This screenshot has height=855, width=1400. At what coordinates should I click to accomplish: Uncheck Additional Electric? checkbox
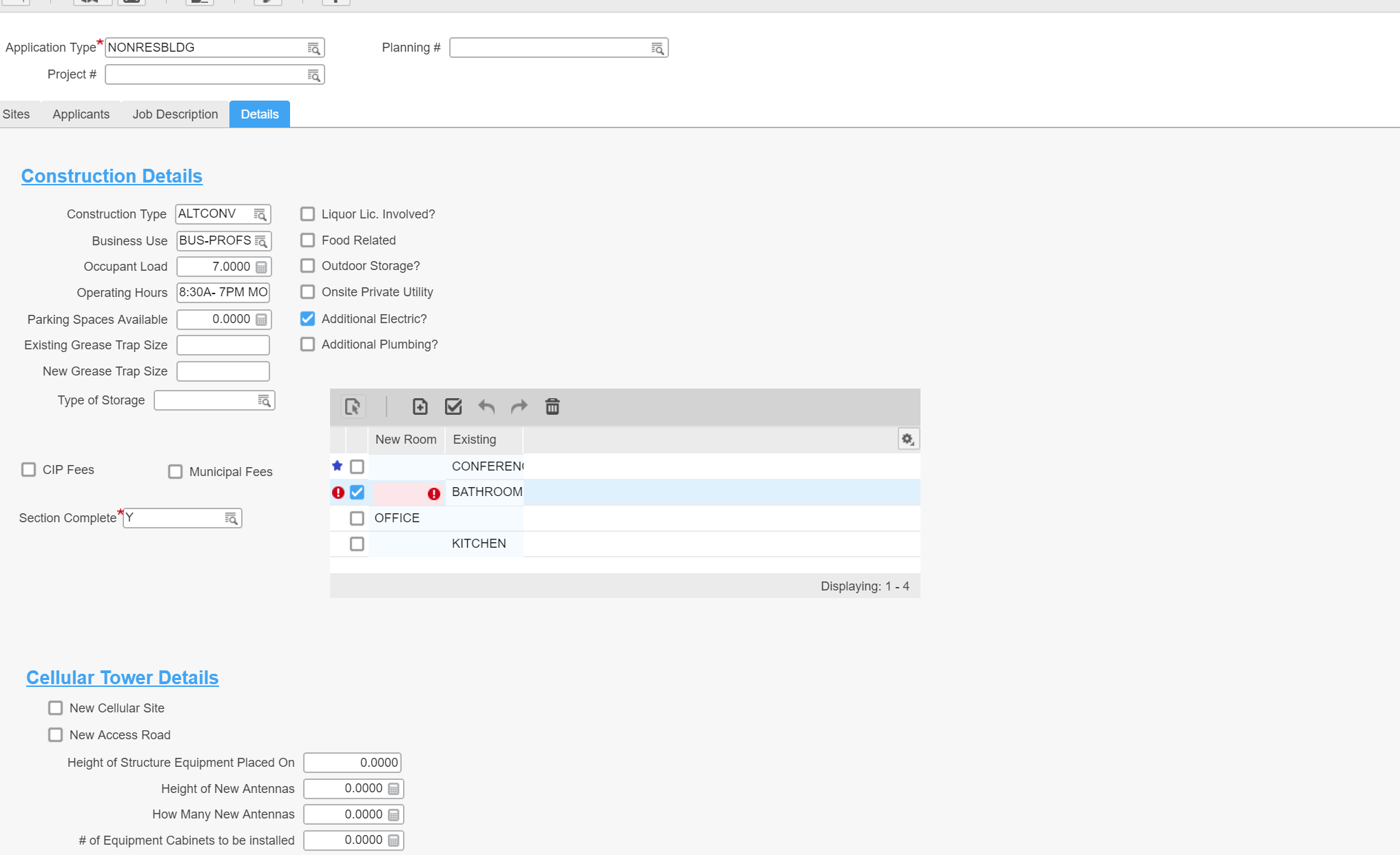click(308, 318)
